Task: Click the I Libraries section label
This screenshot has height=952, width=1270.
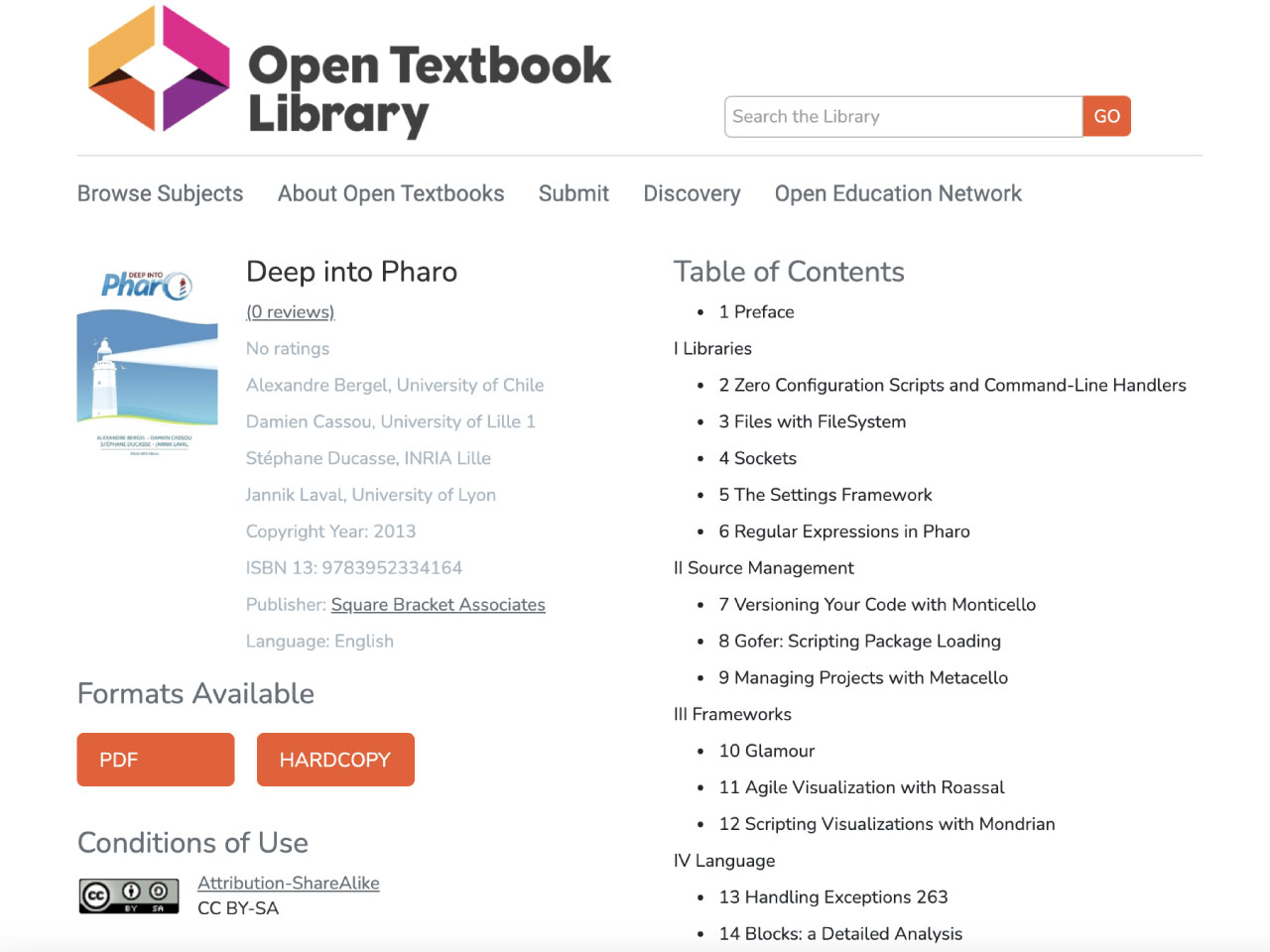Action: point(712,348)
